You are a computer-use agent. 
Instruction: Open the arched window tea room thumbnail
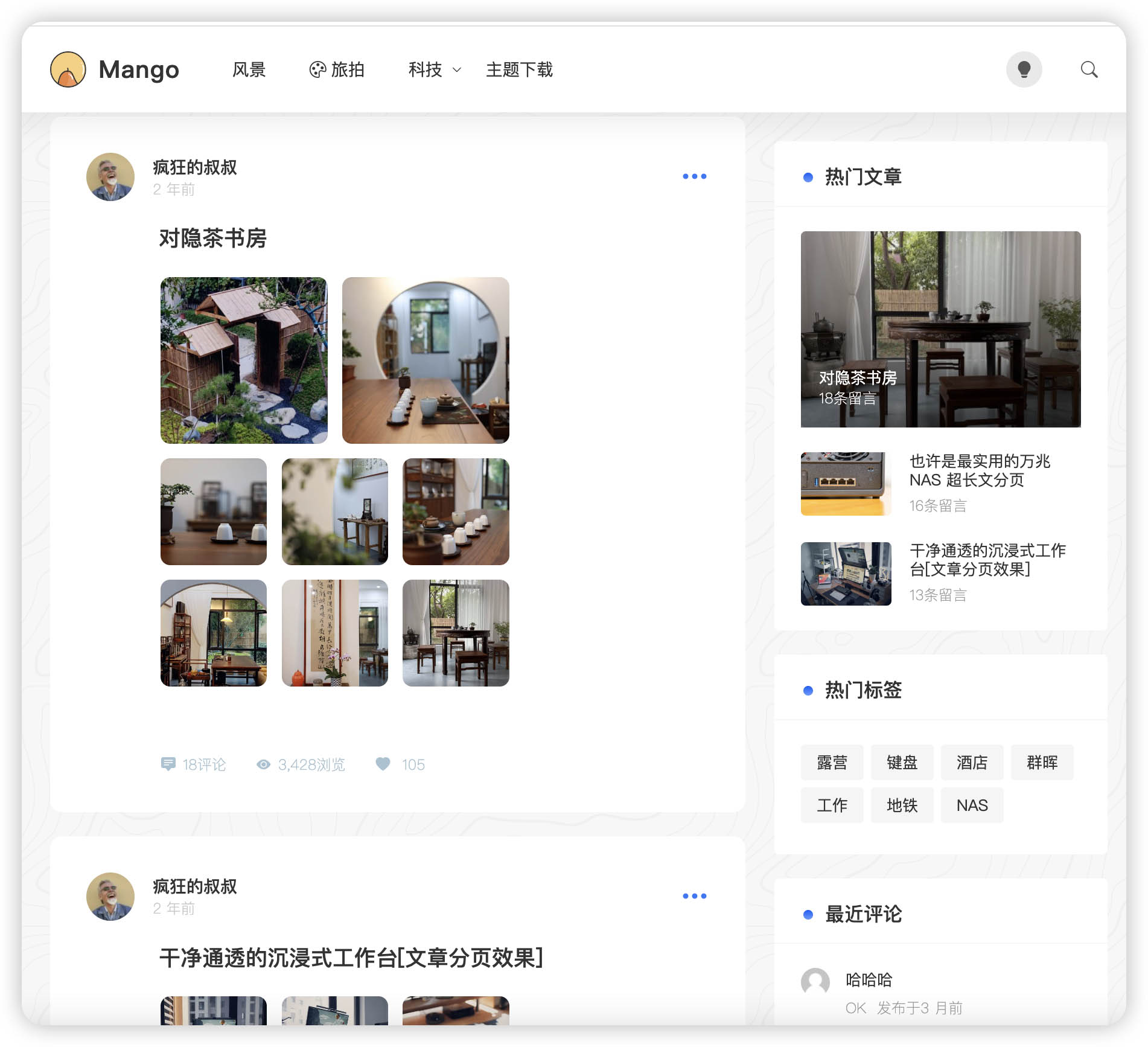pyautogui.click(x=214, y=633)
